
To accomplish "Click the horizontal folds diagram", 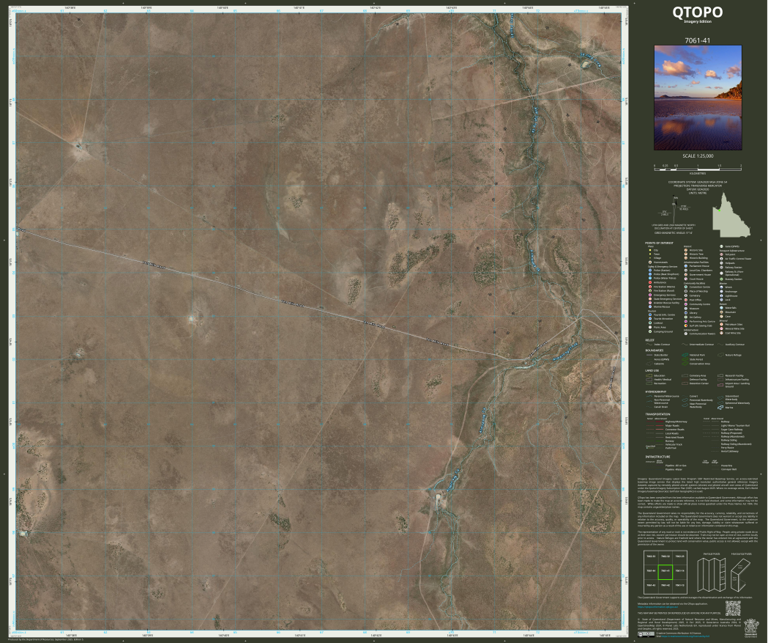I will pyautogui.click(x=740, y=575).
